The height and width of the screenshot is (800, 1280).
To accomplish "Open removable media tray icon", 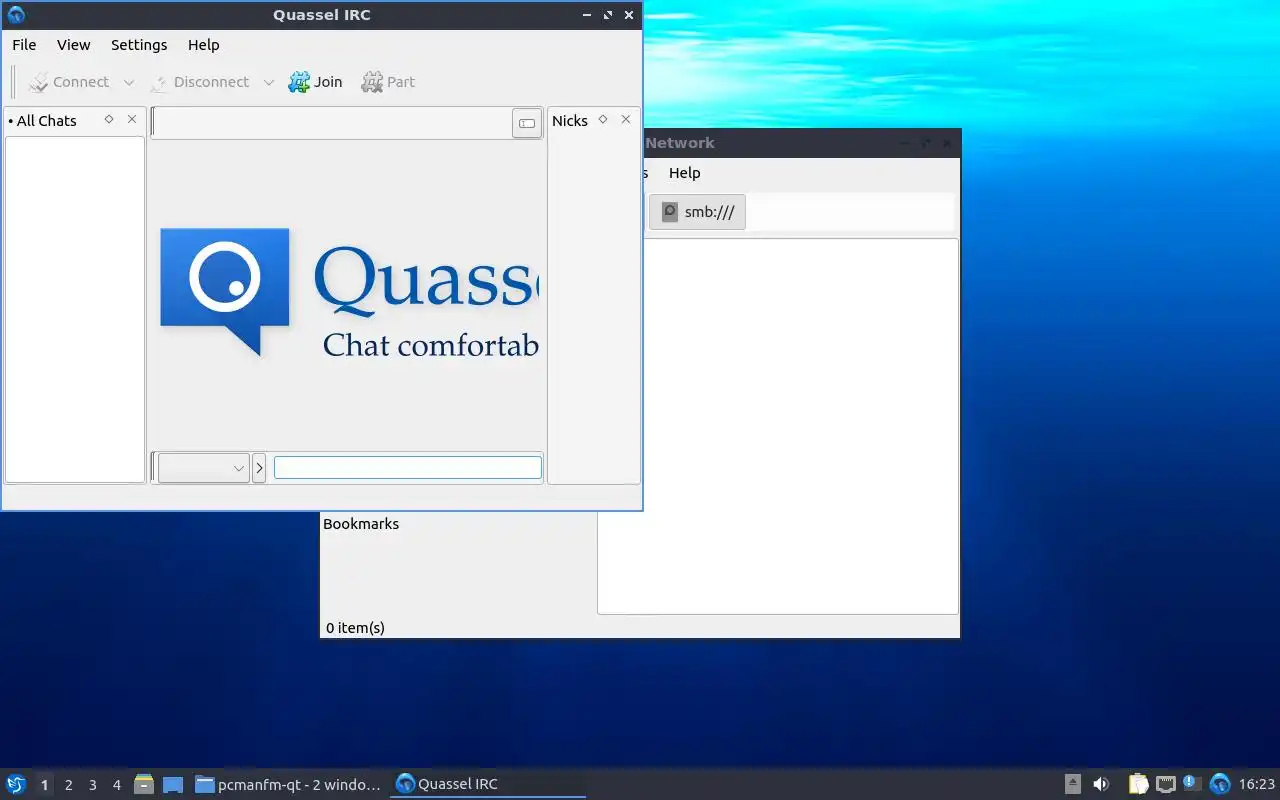I will [1072, 784].
